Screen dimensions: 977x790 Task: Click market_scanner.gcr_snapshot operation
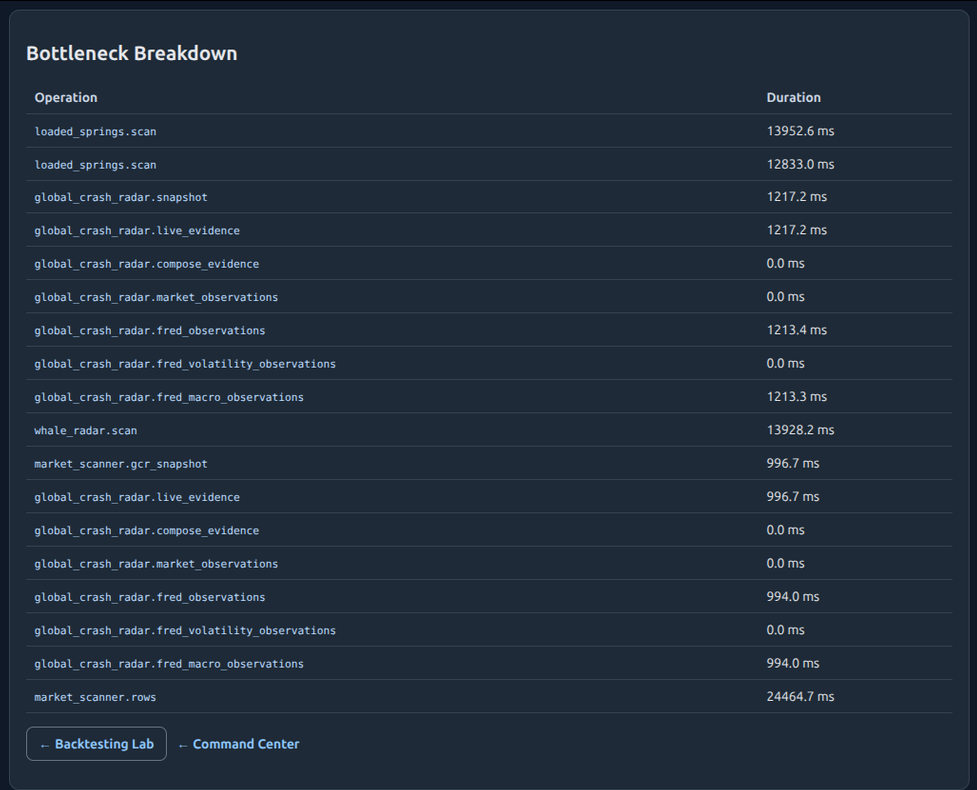click(121, 464)
